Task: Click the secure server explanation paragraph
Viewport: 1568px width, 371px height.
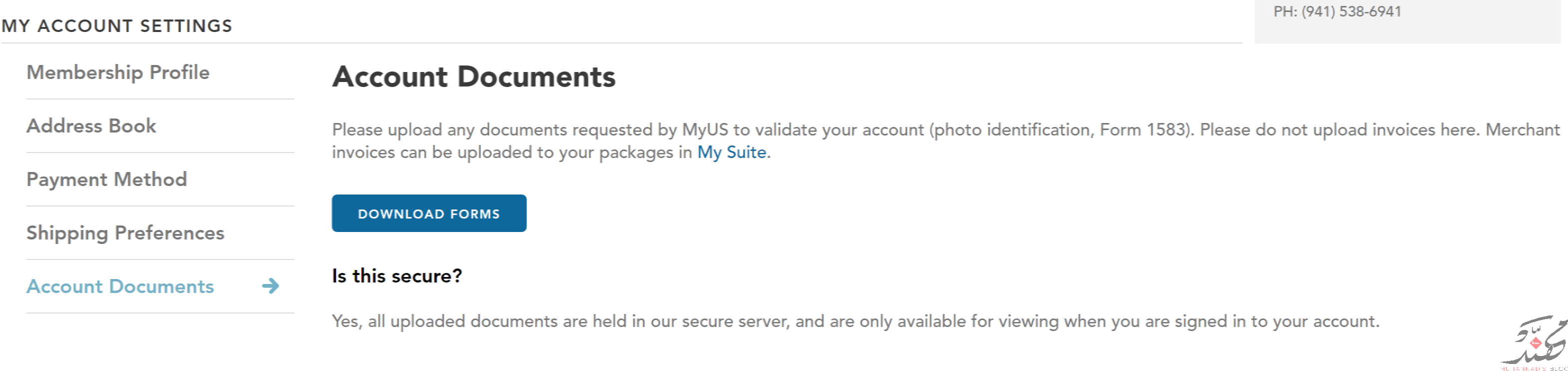Action: (855, 321)
